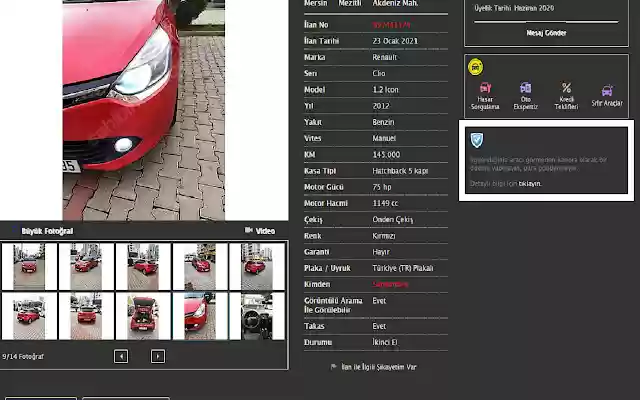This screenshot has height=400, width=640.
Task: Select fourth top-row car thumbnail
Action: pos(200,267)
